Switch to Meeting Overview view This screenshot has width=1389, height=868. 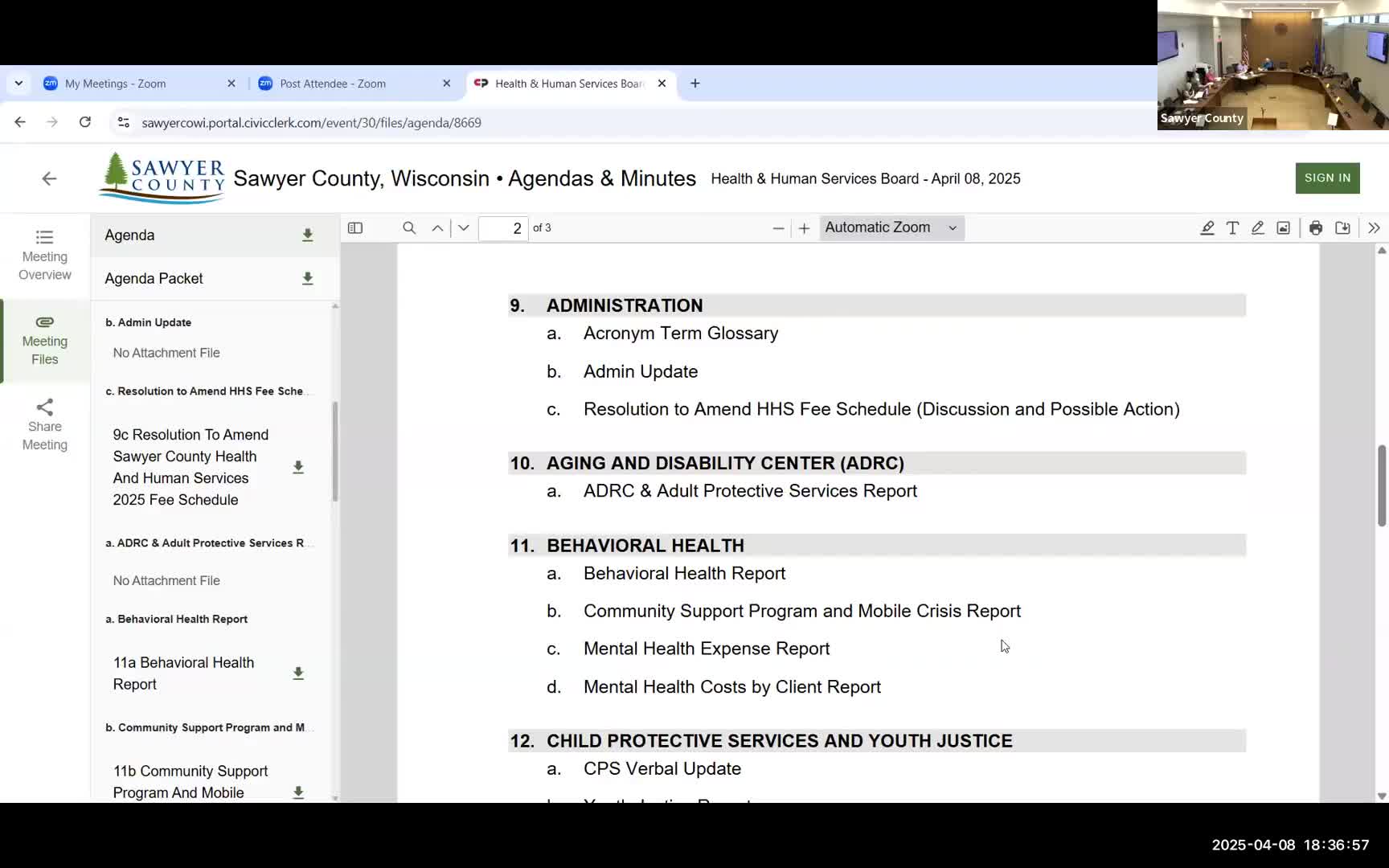click(44, 255)
